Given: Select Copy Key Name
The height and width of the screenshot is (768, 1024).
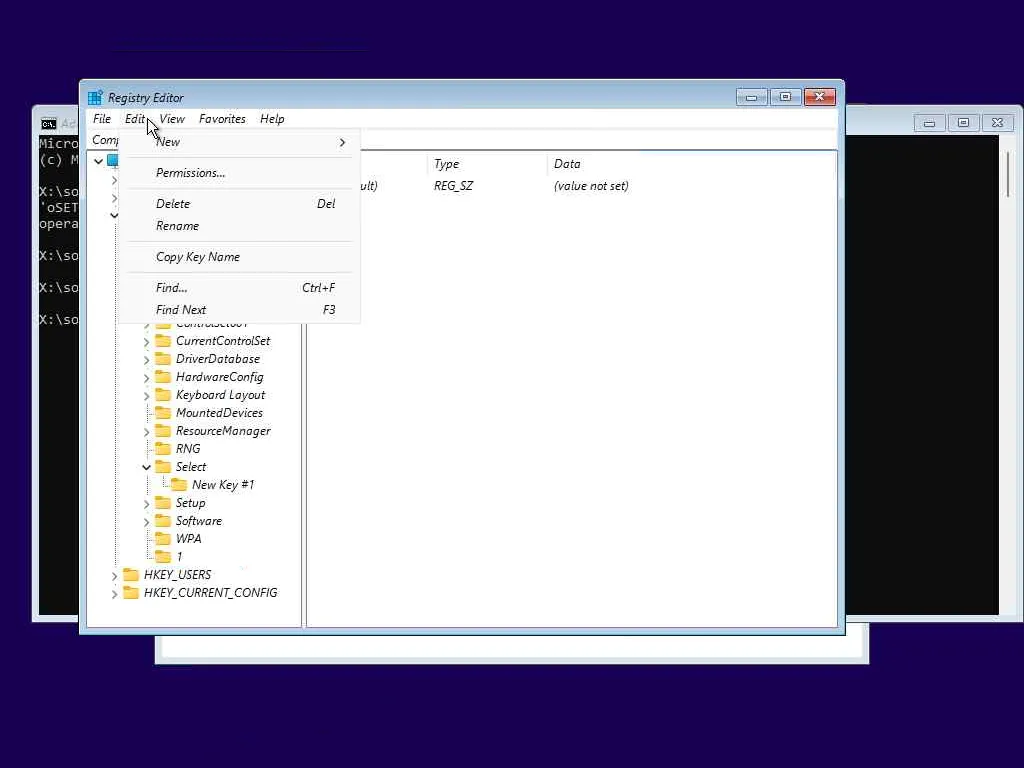Looking at the screenshot, I should coord(239,257).
